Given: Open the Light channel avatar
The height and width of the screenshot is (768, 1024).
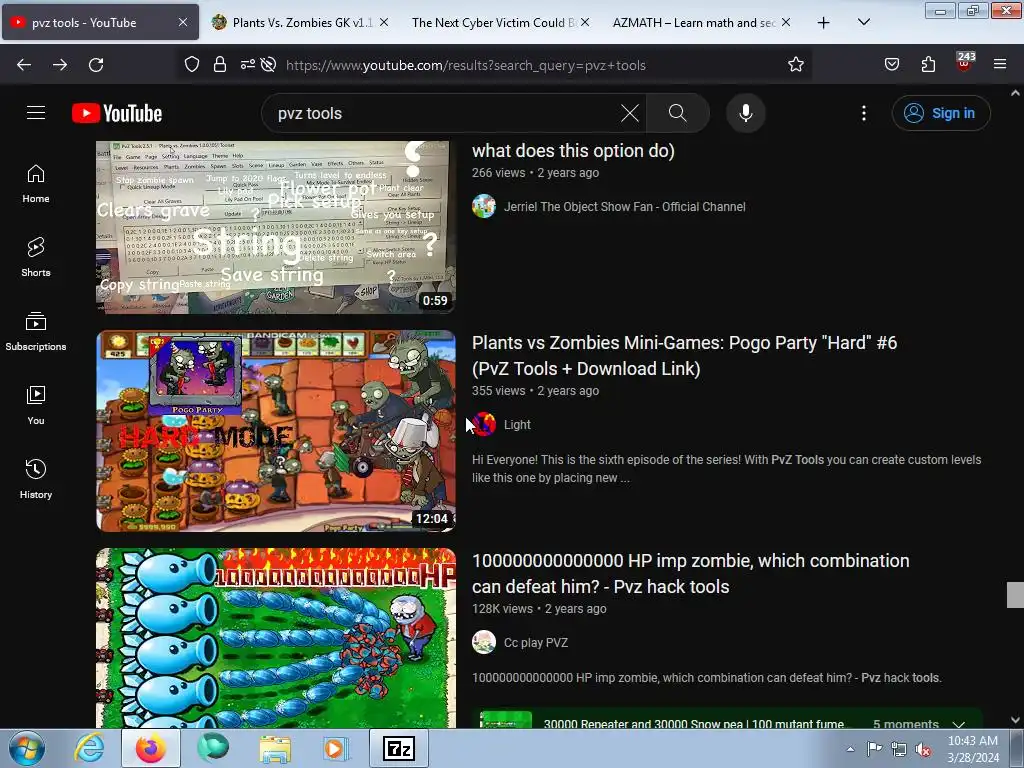Looking at the screenshot, I should (x=484, y=424).
